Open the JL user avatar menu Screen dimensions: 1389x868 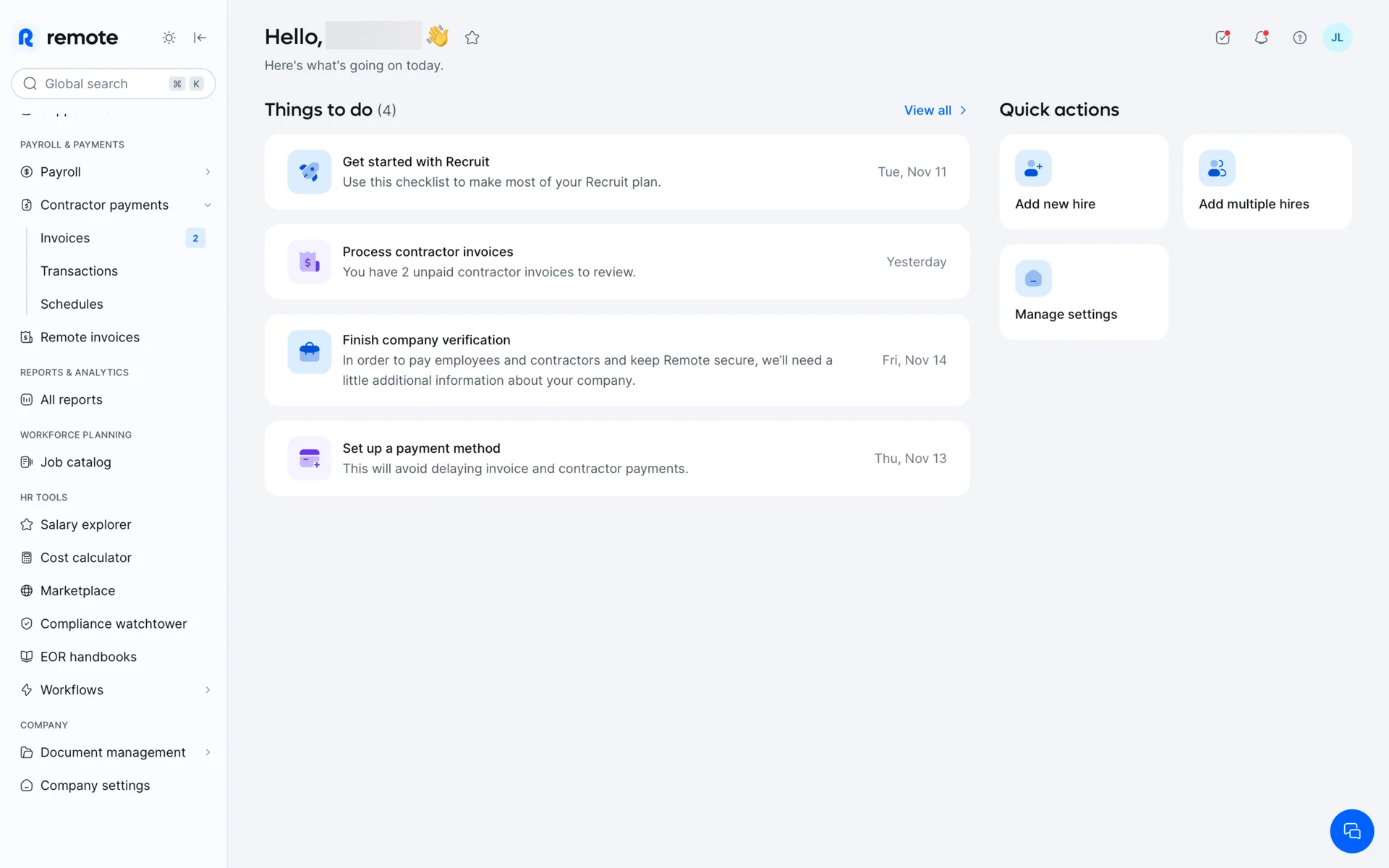[x=1337, y=38]
